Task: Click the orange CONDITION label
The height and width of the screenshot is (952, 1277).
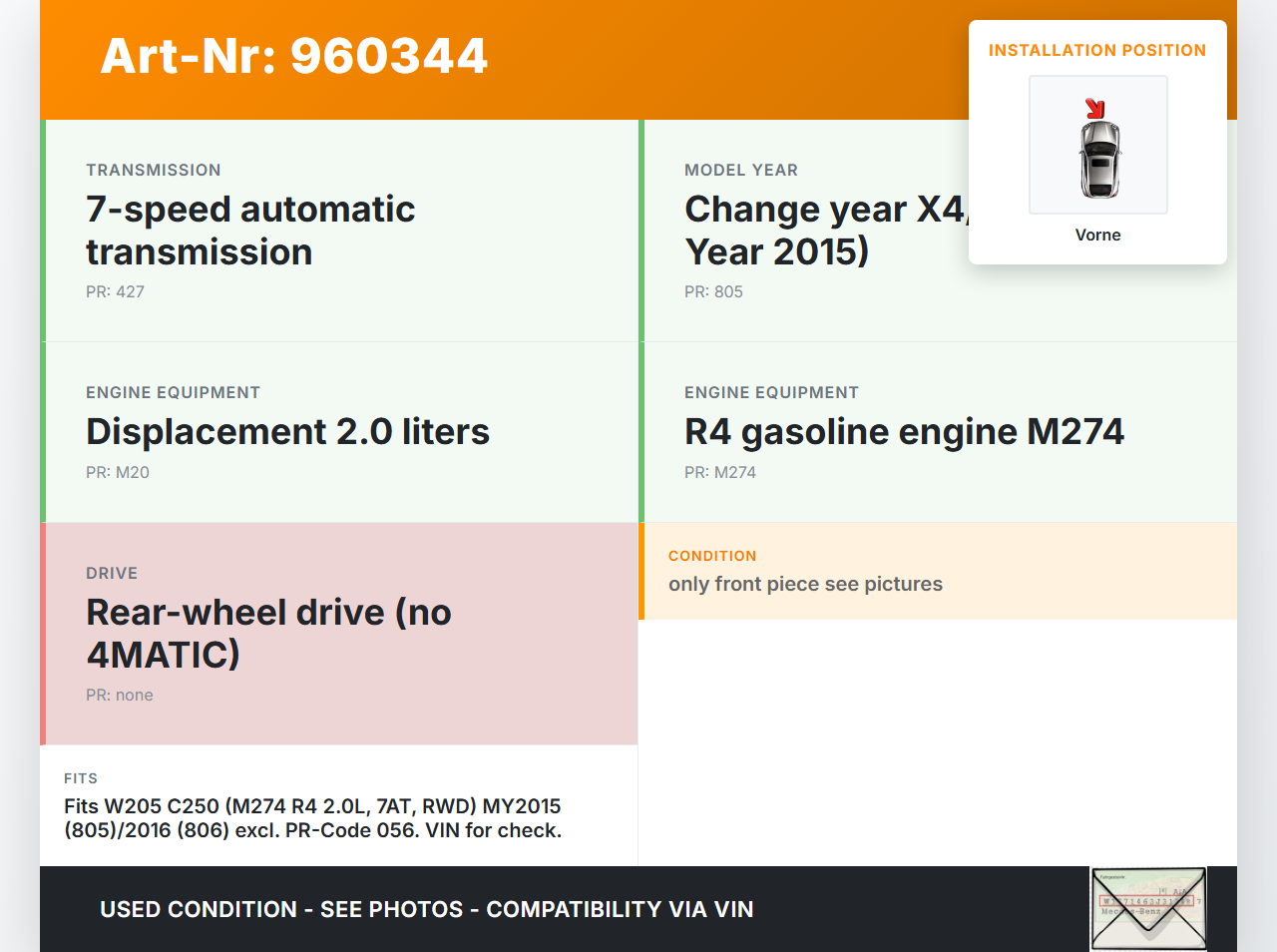Action: point(712,556)
